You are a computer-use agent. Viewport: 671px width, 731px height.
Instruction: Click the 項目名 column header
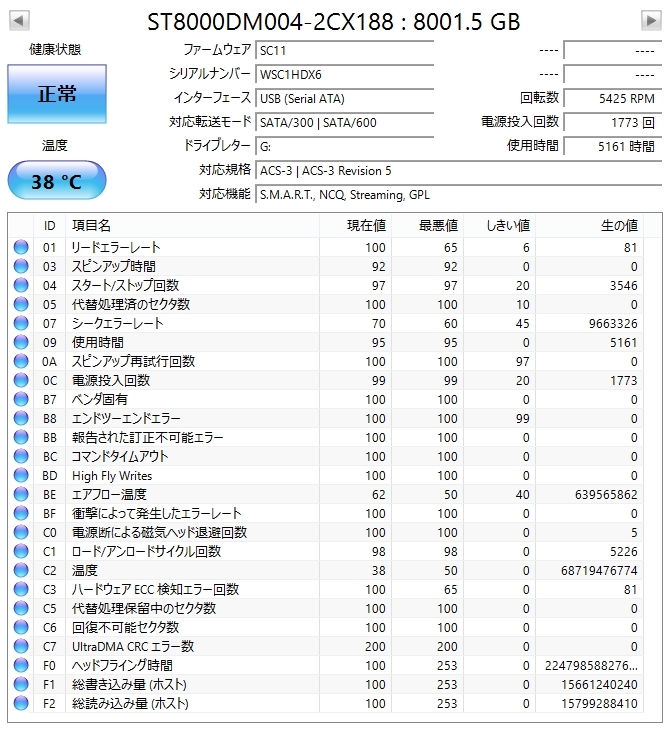coord(192,226)
